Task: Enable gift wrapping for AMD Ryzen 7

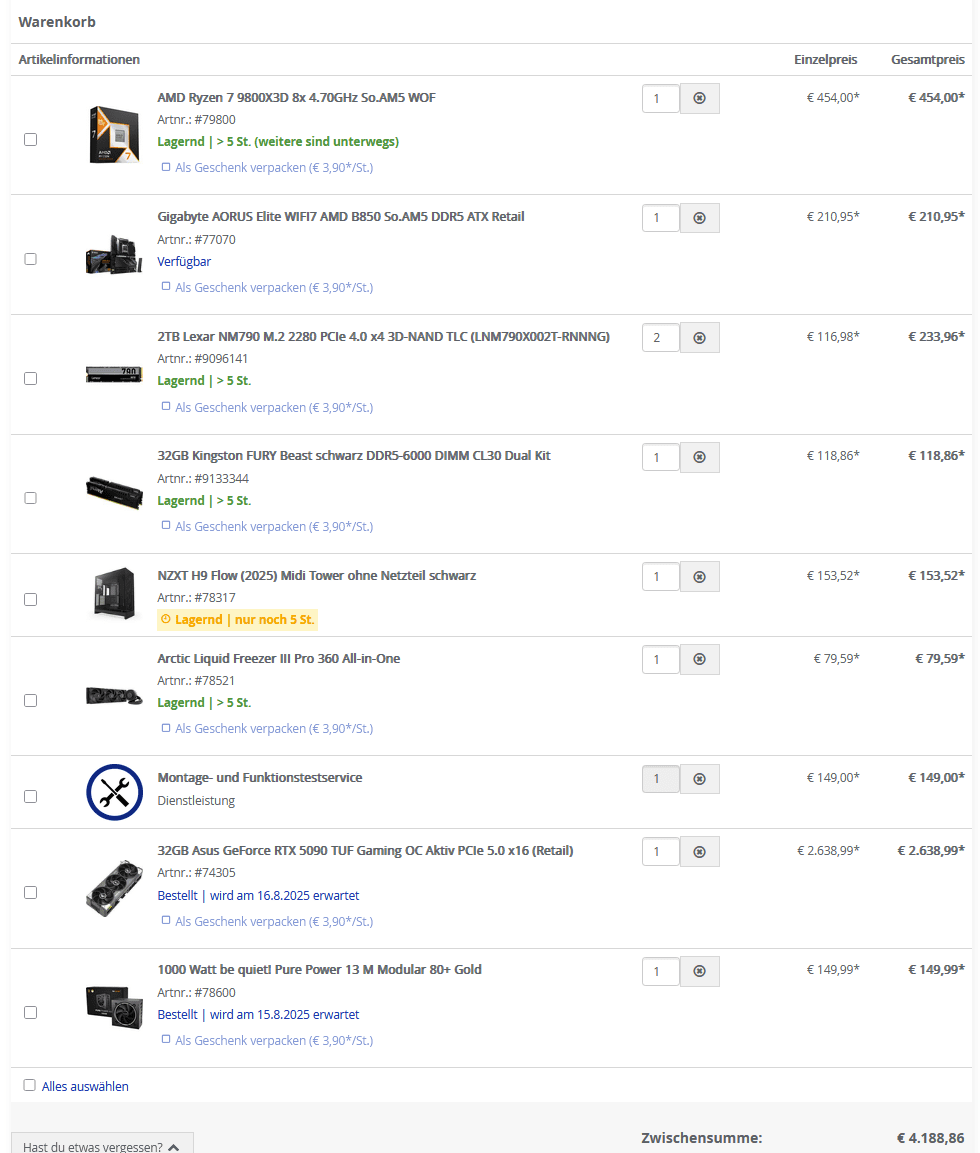Action: point(166,167)
